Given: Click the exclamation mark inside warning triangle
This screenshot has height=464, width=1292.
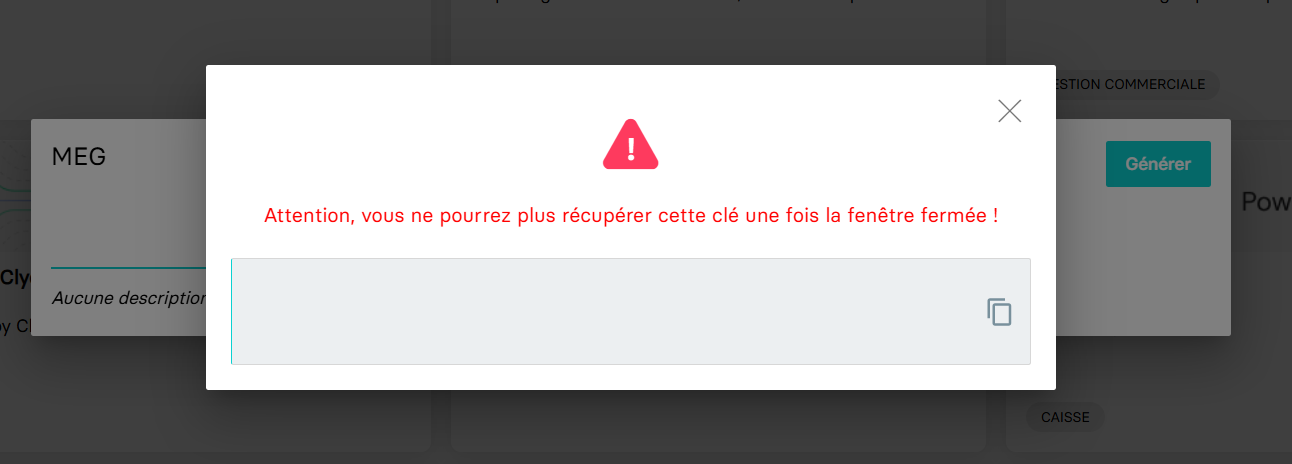Looking at the screenshot, I should coord(631,149).
